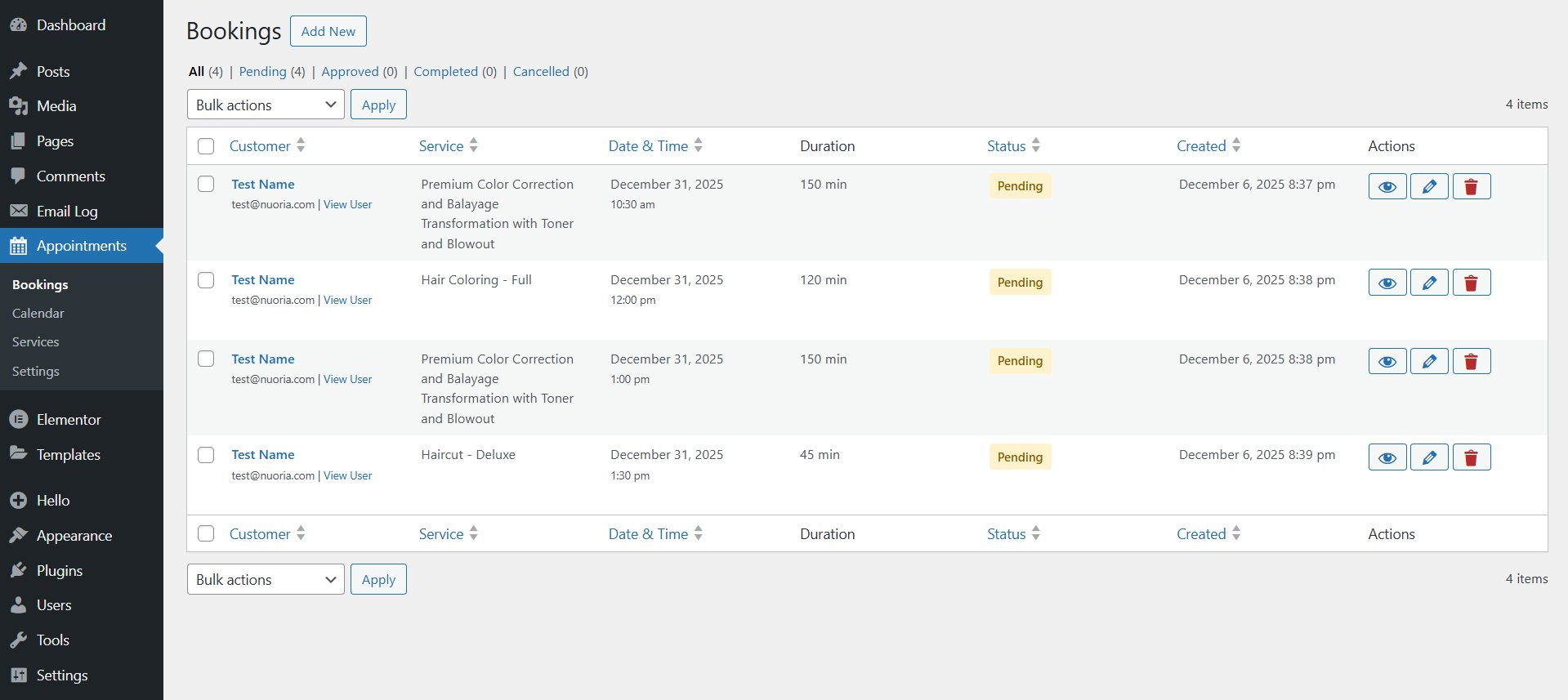Toggle select-all checkbox in table footer
Image resolution: width=1568 pixels, height=700 pixels.
(206, 533)
